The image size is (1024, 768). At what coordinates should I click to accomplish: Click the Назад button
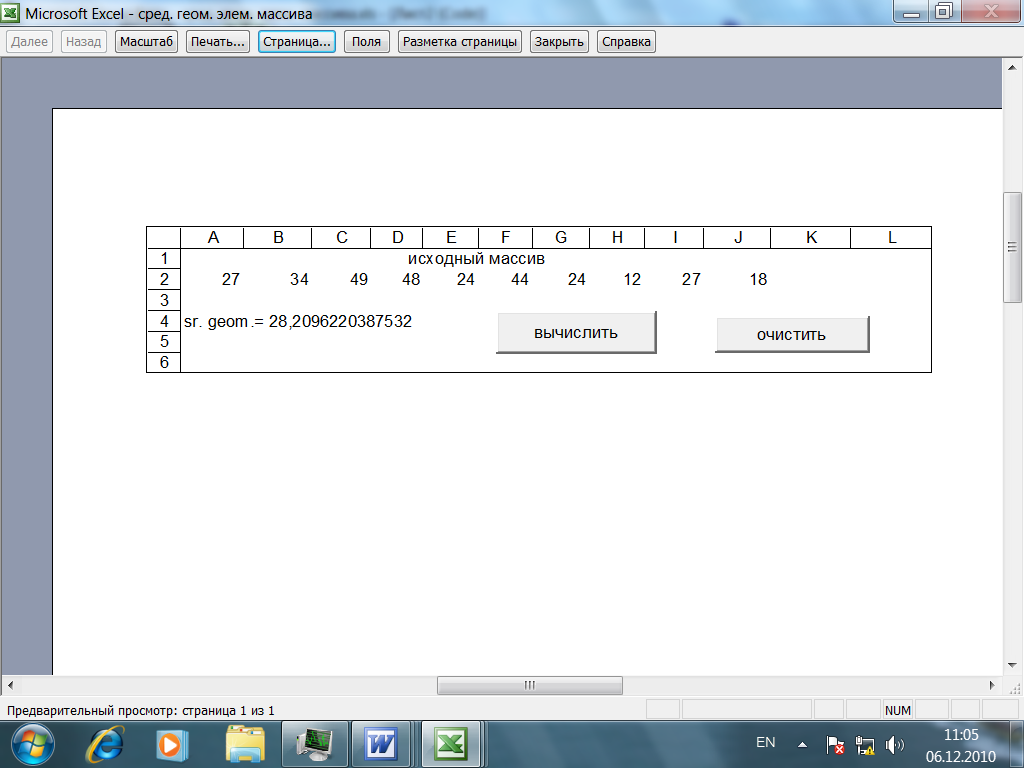84,42
